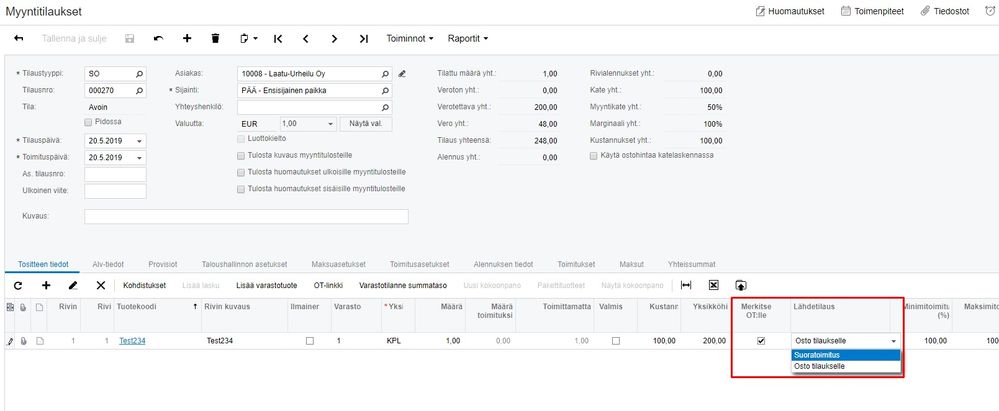Image resolution: width=999 pixels, height=411 pixels.
Task: Delete the selected grid row
Action: coord(100,285)
